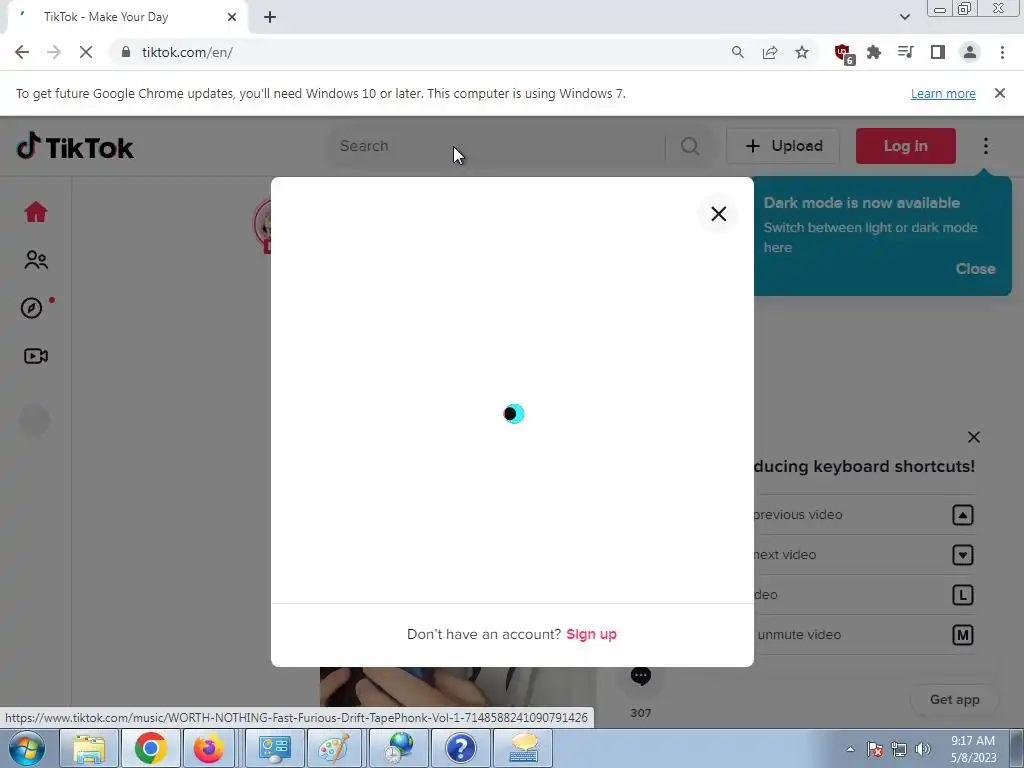
Task: Open the Chrome profile avatar
Action: (970, 52)
